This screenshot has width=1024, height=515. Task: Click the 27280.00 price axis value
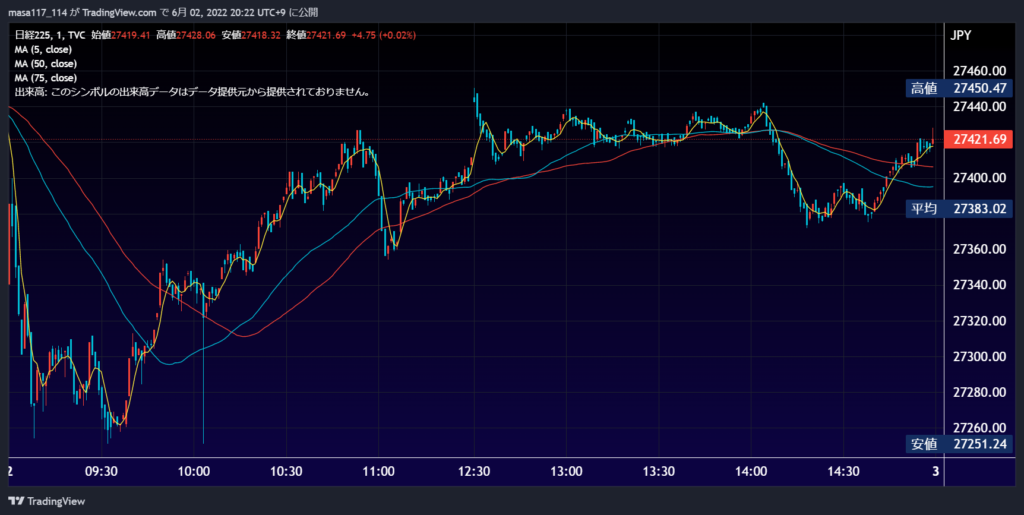pos(979,392)
